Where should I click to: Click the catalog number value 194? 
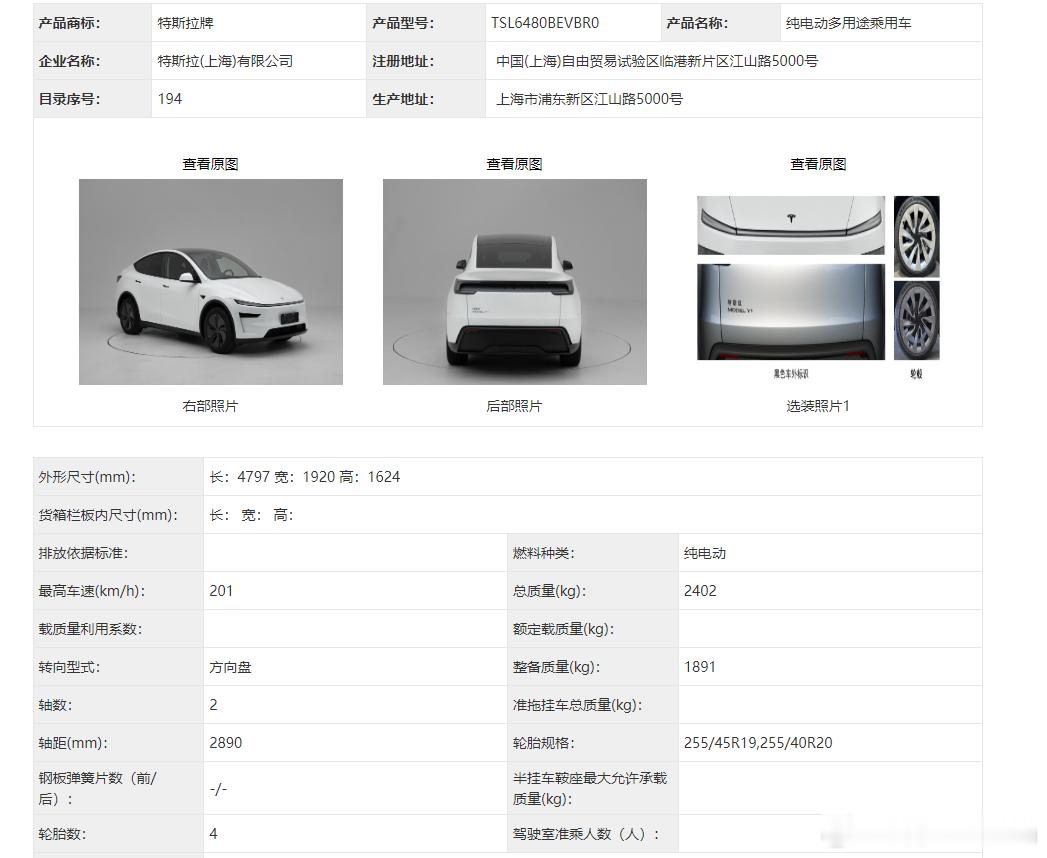click(x=170, y=99)
